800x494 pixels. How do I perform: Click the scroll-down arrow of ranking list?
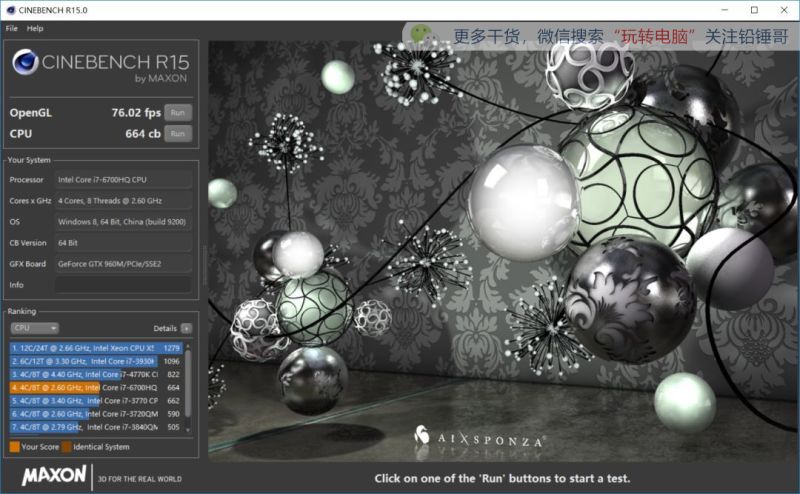[x=188, y=430]
